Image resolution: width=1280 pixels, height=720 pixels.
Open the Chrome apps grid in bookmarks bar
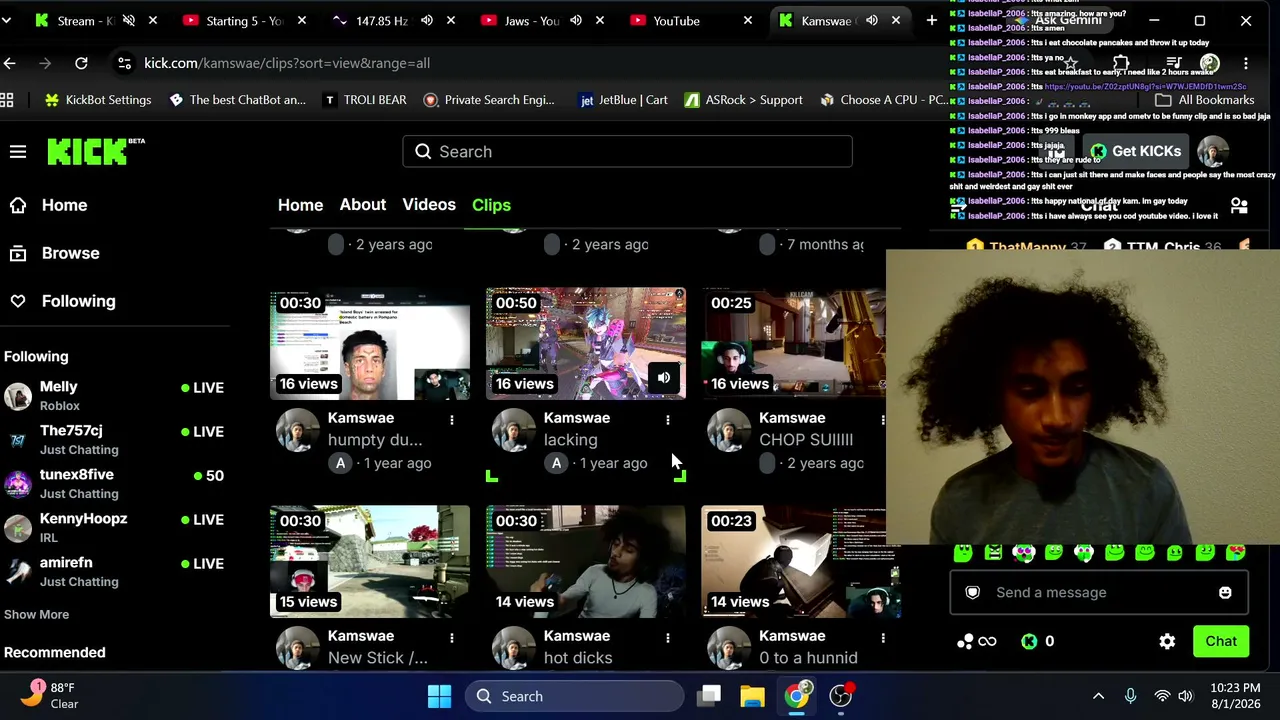(x=7, y=100)
